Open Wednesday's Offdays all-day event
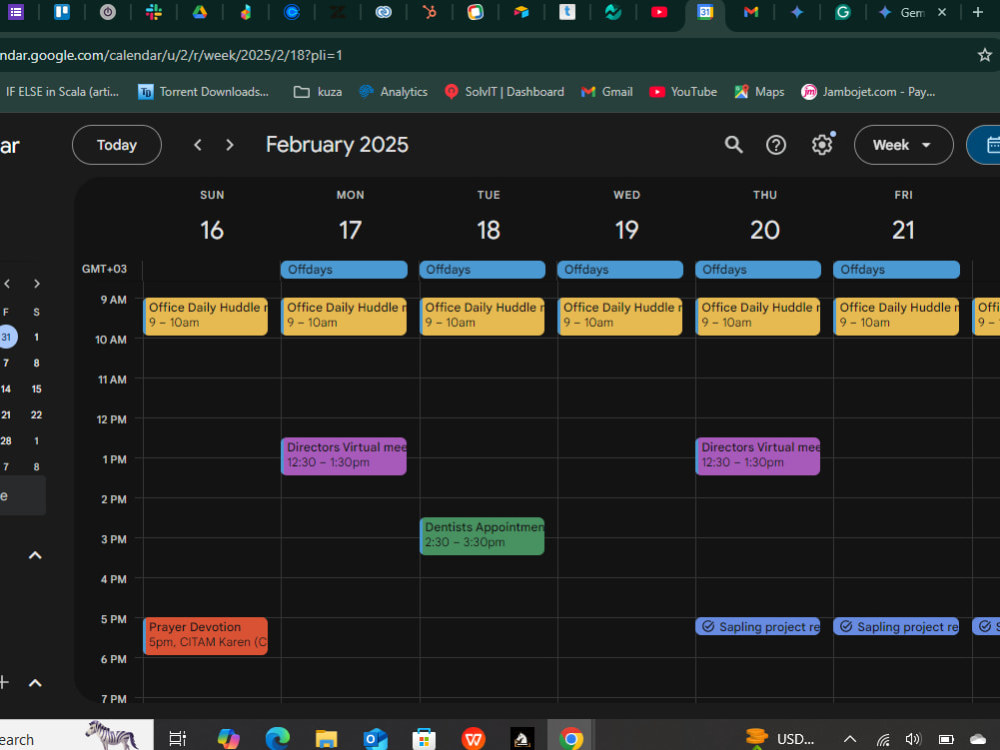 (x=620, y=270)
